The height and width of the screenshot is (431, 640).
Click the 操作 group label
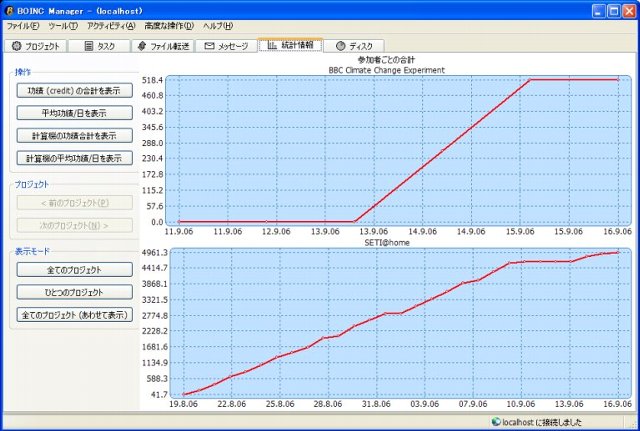[x=23, y=72]
